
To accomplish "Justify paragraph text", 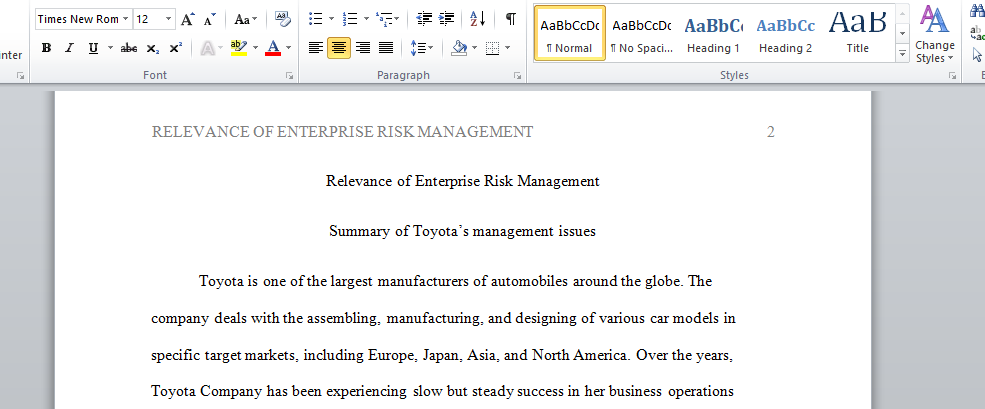I will [386, 48].
